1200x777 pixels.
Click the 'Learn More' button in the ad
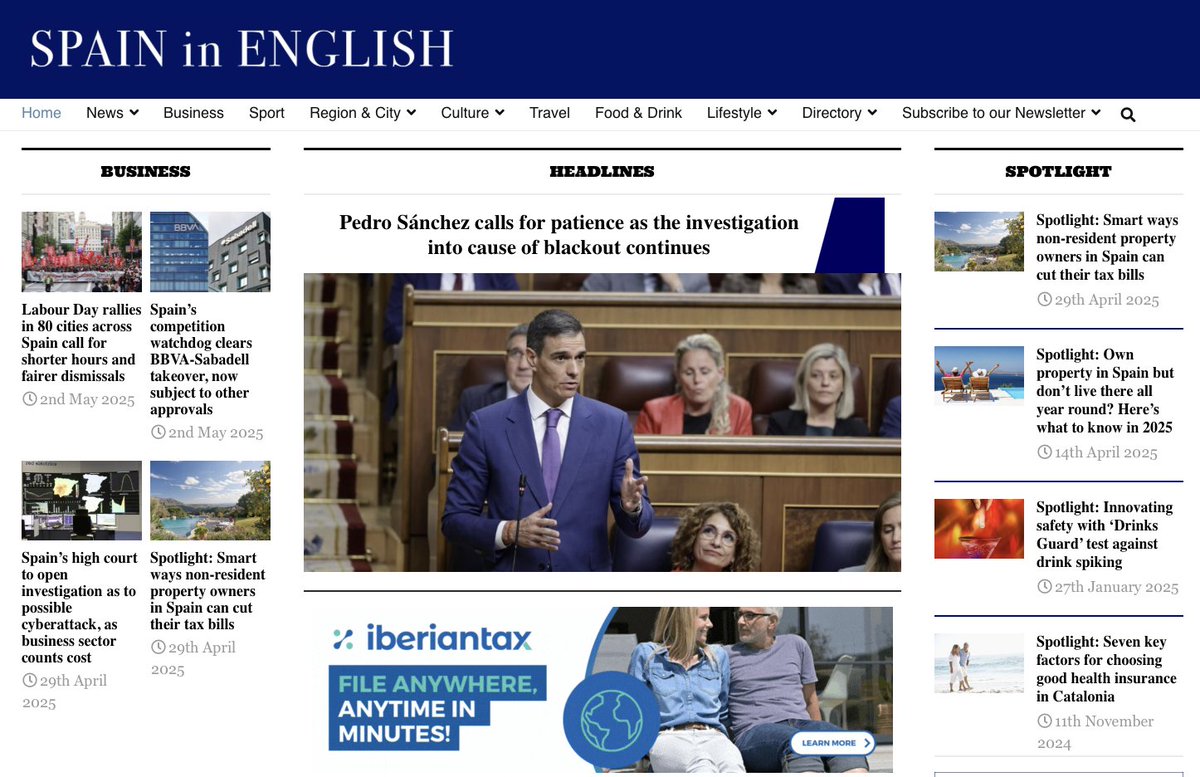tap(833, 743)
